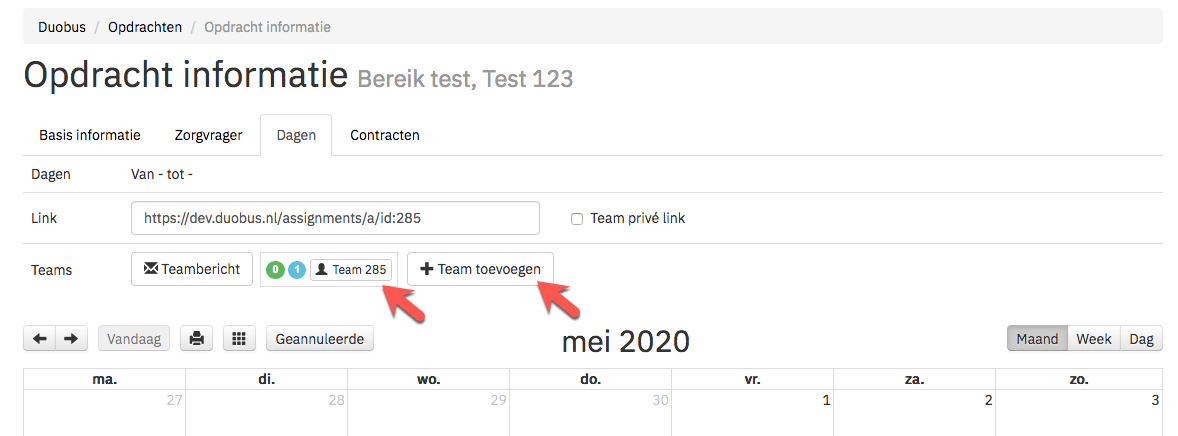Open the Basis informatie tab

90,135
